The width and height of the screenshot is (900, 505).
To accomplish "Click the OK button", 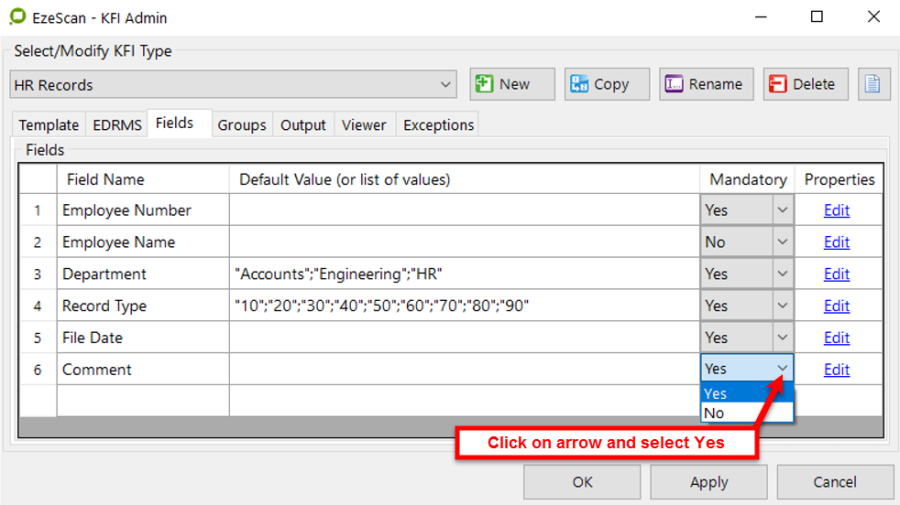I will tap(582, 482).
